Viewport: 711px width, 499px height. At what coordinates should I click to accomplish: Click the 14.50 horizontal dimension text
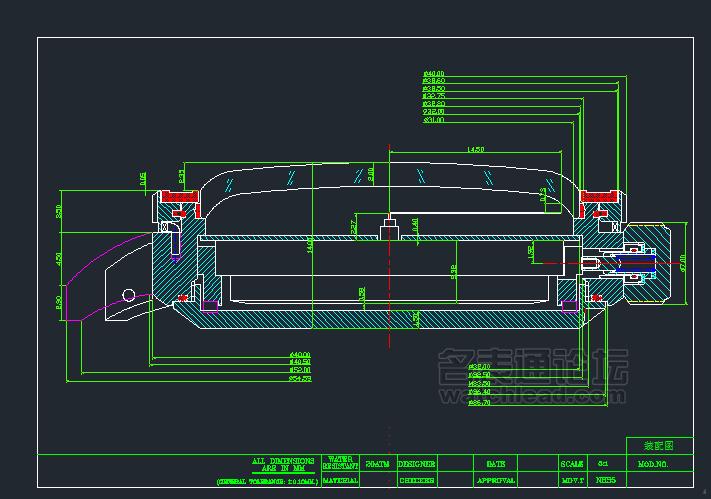(x=475, y=150)
